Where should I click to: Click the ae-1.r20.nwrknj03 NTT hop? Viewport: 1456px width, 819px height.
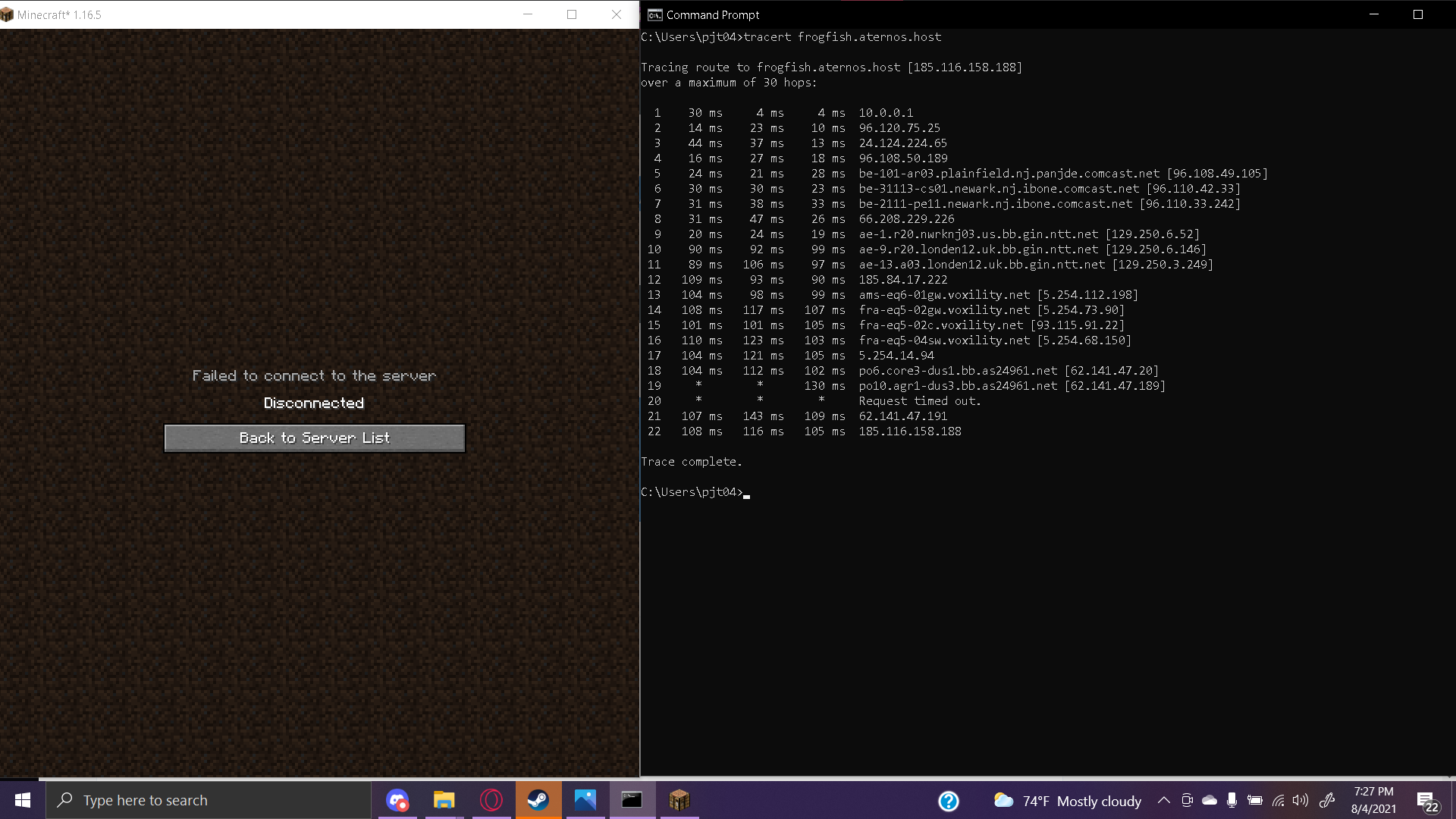point(1029,234)
